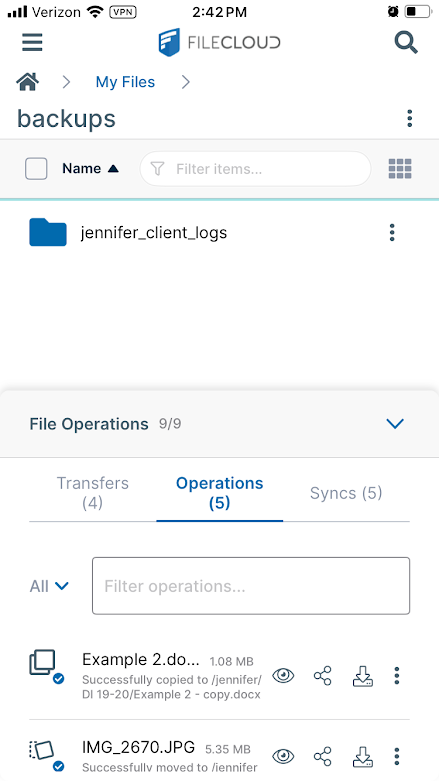
Task: Navigate to My Files breadcrumb
Action: pos(125,82)
